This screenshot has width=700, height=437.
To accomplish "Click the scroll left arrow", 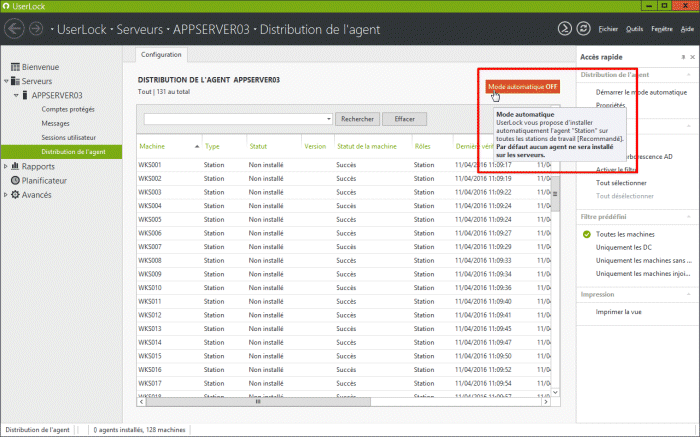I will [x=142, y=402].
